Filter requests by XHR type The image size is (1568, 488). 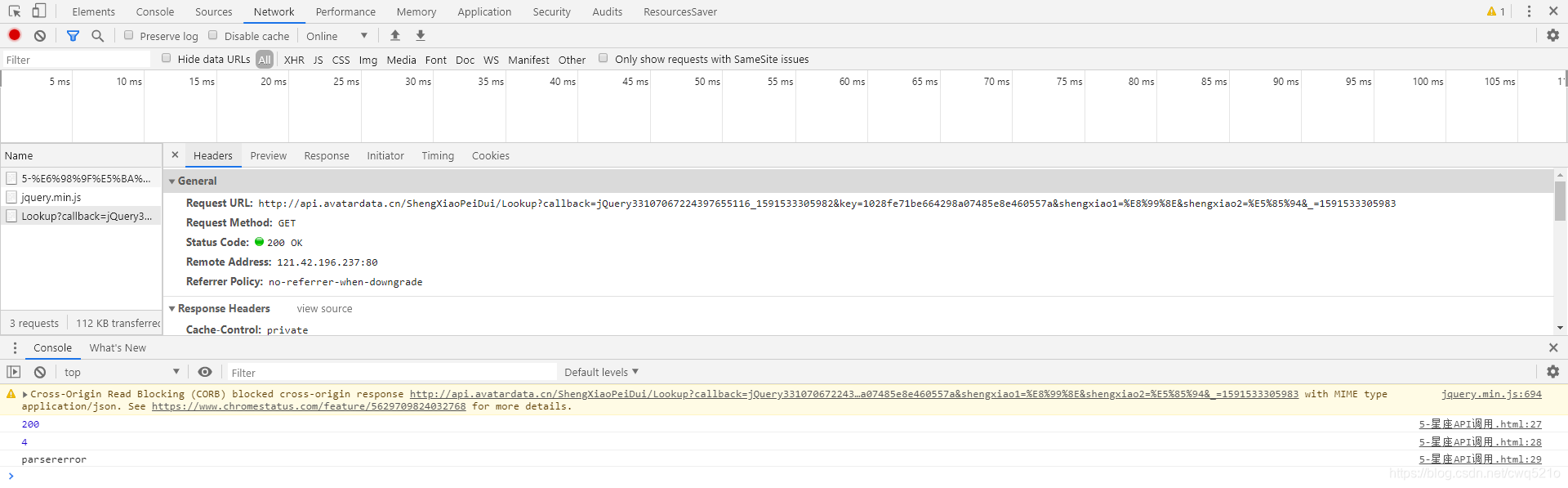(x=294, y=60)
